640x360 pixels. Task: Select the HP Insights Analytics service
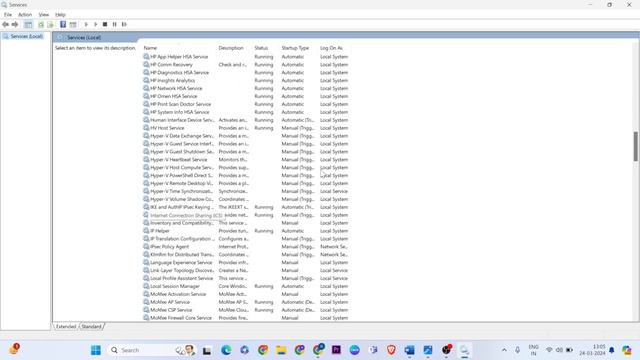(247, 80)
